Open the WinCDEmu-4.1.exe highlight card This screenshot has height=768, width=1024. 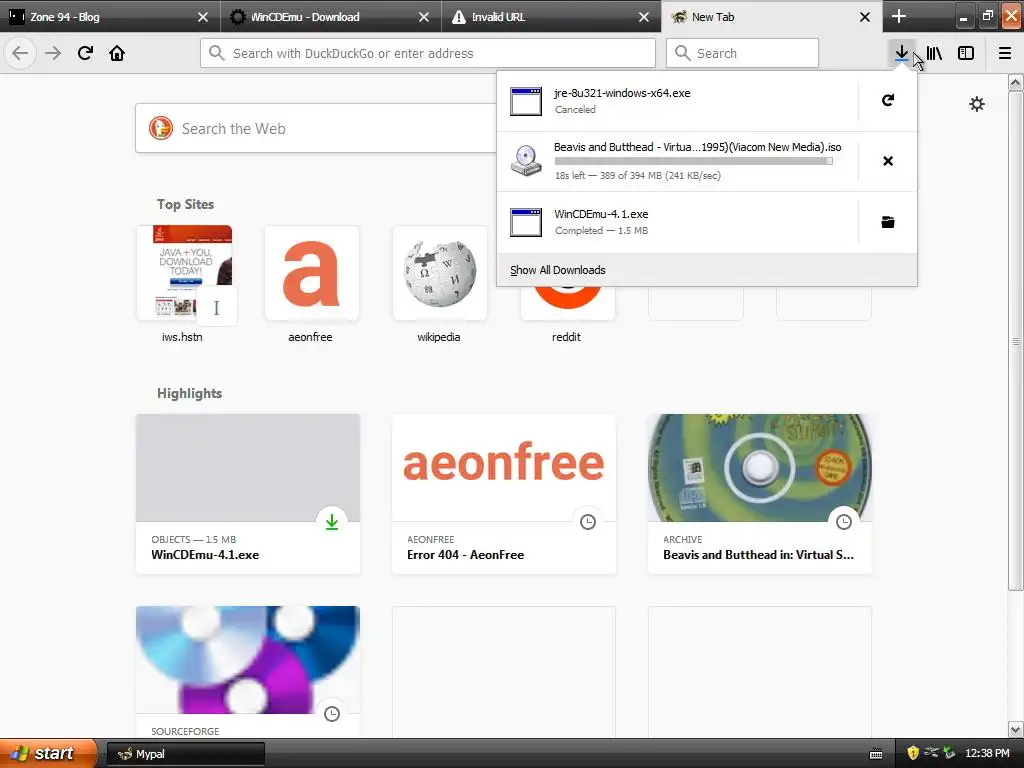[x=248, y=494]
